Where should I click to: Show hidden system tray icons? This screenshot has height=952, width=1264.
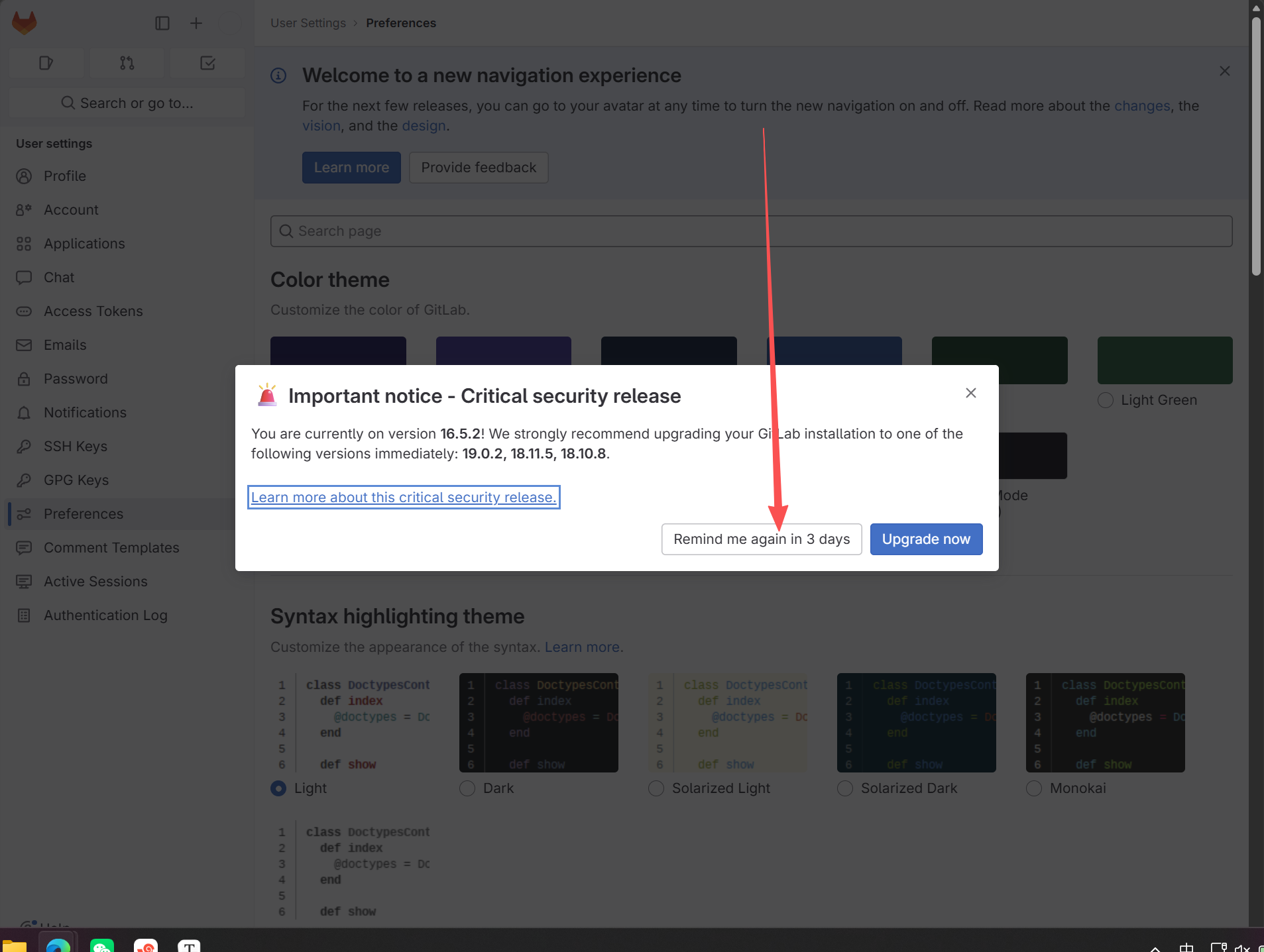(1155, 948)
